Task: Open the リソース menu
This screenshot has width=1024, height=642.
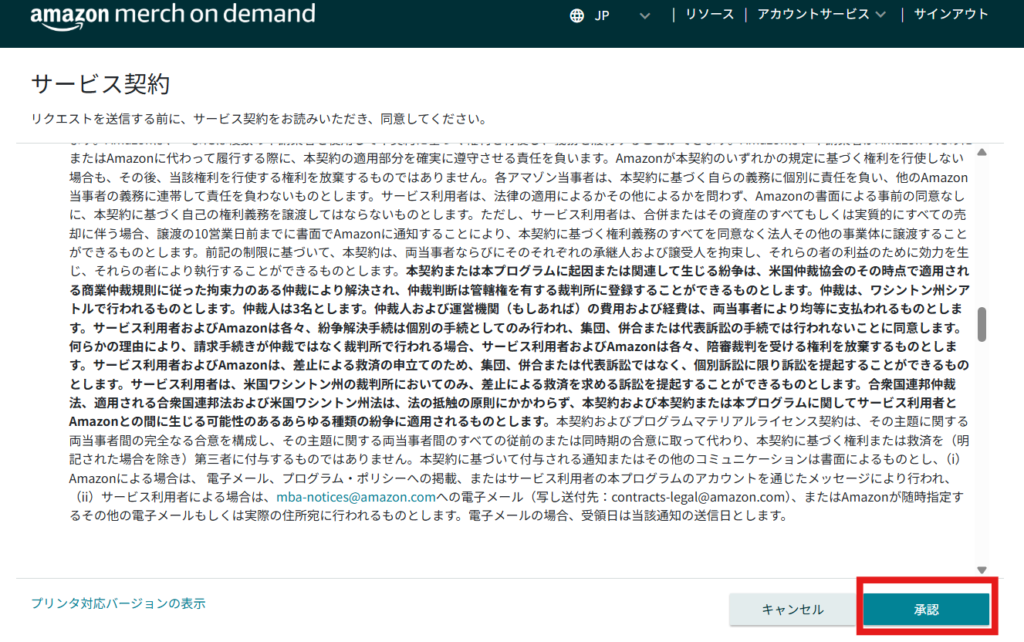Action: click(x=709, y=14)
